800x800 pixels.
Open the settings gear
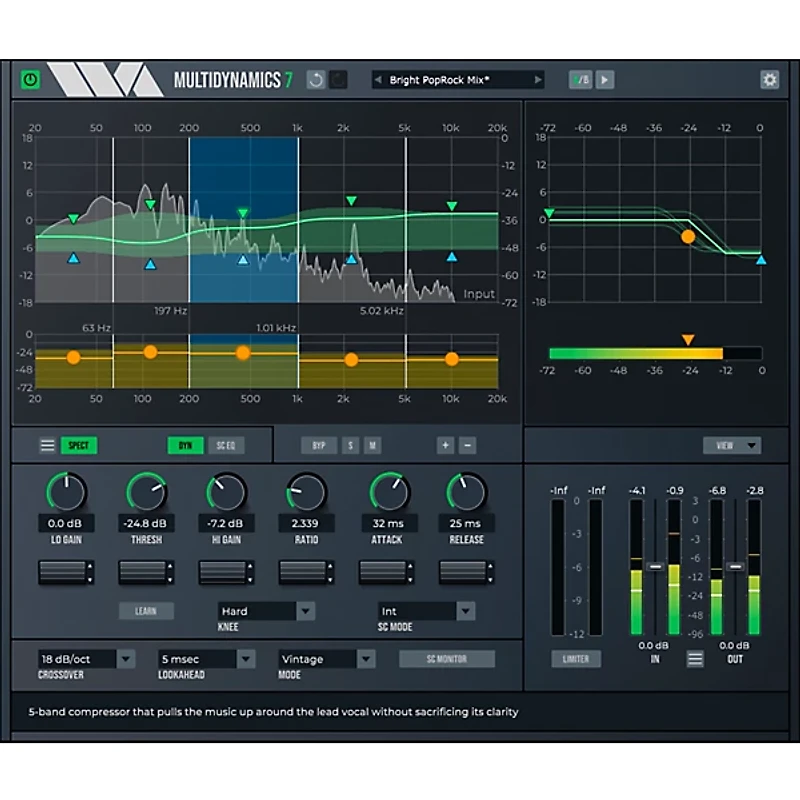click(x=769, y=80)
